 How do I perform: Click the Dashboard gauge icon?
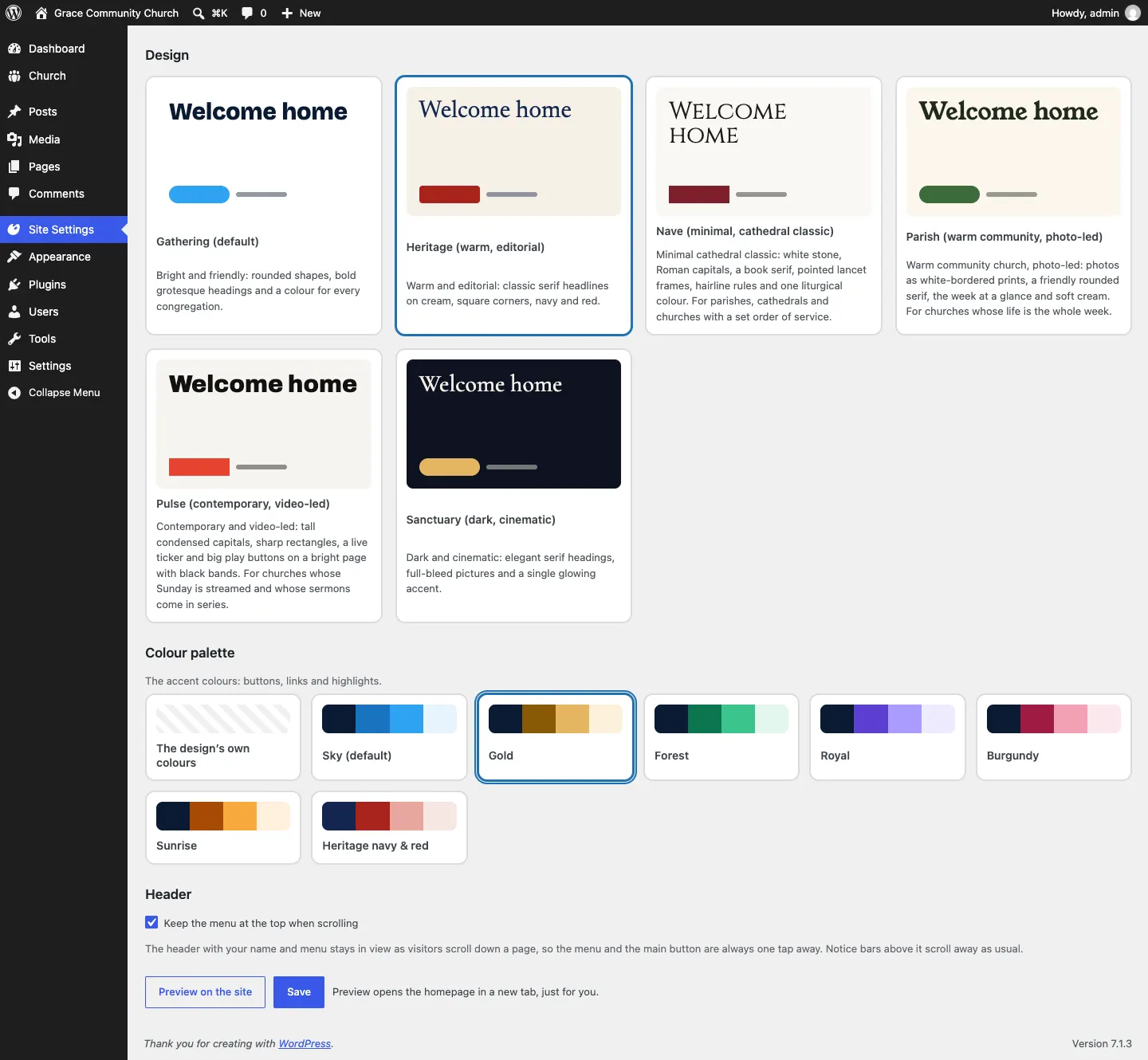pyautogui.click(x=14, y=49)
